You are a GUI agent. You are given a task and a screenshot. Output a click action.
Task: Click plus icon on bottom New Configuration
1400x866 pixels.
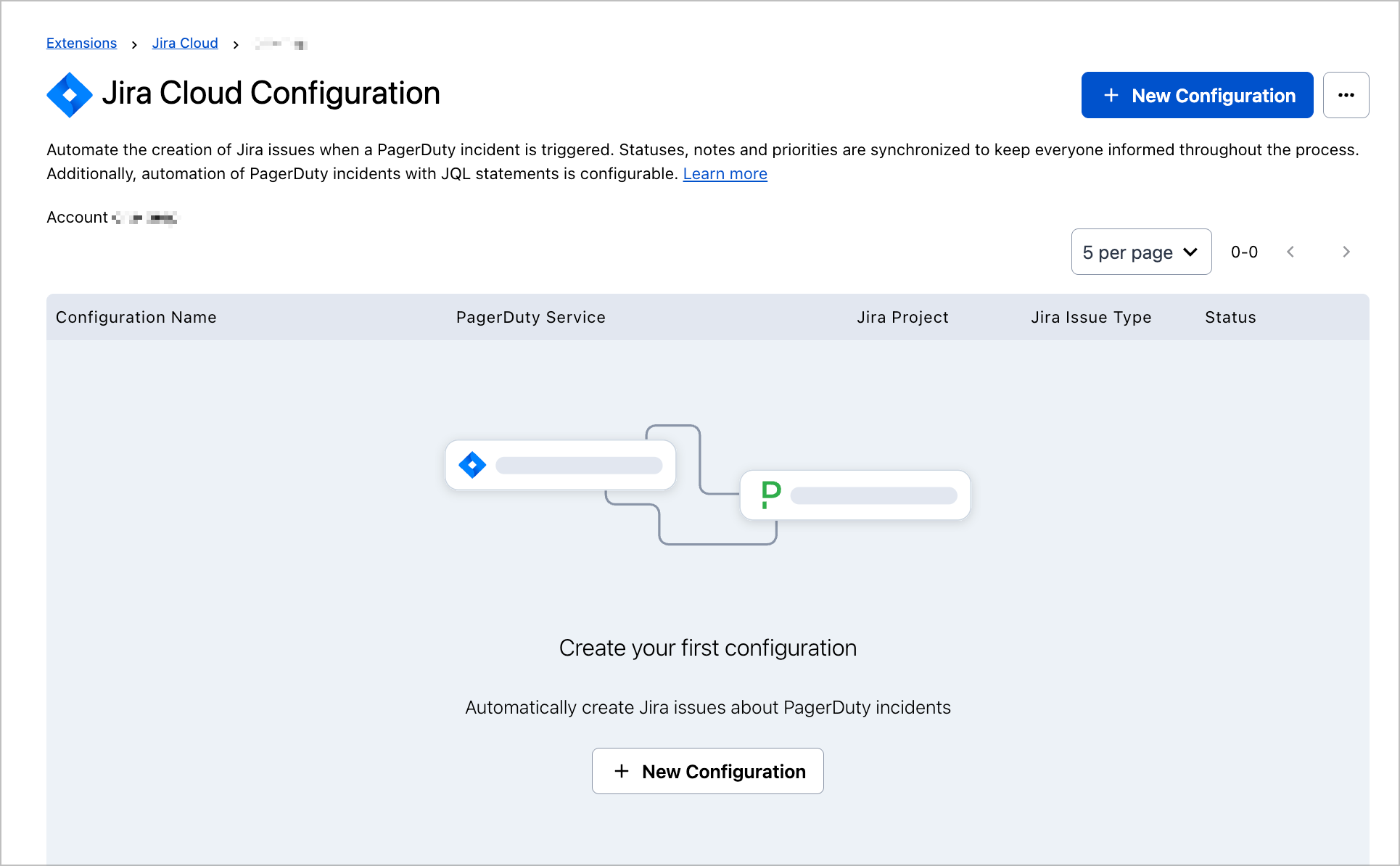622,771
